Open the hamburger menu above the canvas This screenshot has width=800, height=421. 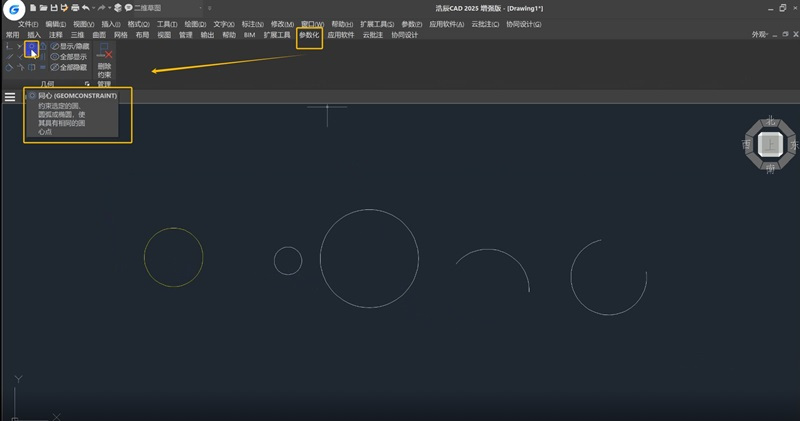coord(10,97)
